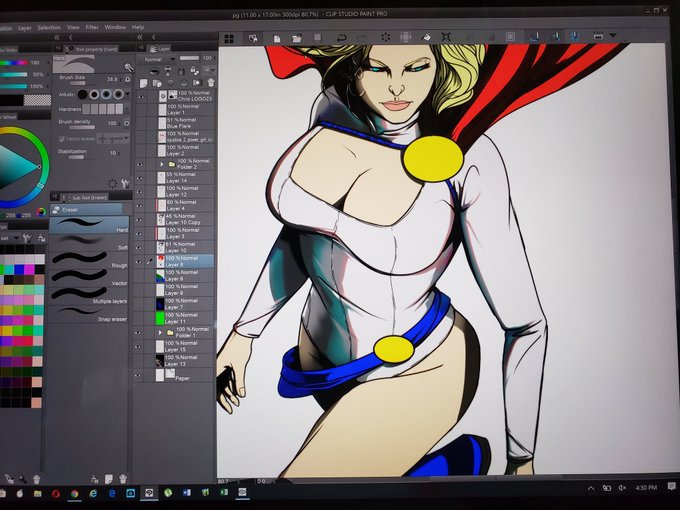Hide Folder 1
This screenshot has height=510, width=680.
click(x=138, y=333)
